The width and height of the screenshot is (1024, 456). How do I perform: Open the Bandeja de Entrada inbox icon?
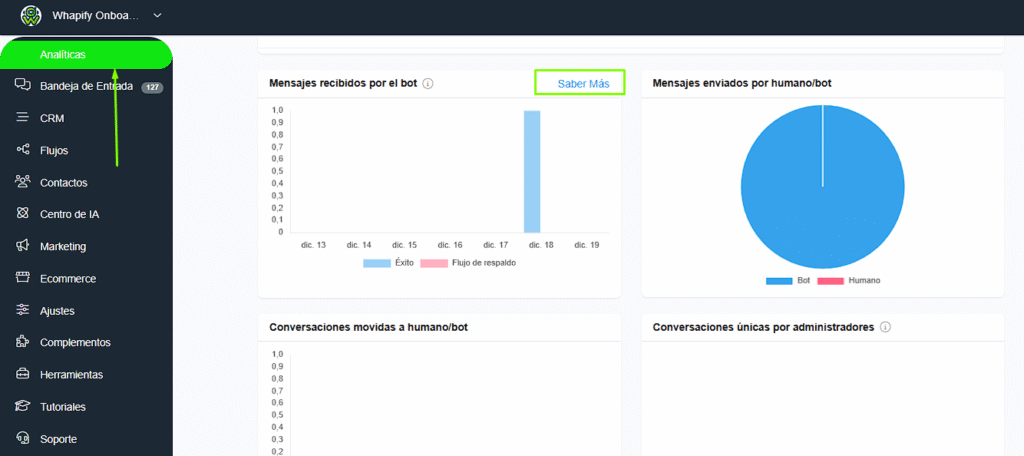pyautogui.click(x=22, y=86)
